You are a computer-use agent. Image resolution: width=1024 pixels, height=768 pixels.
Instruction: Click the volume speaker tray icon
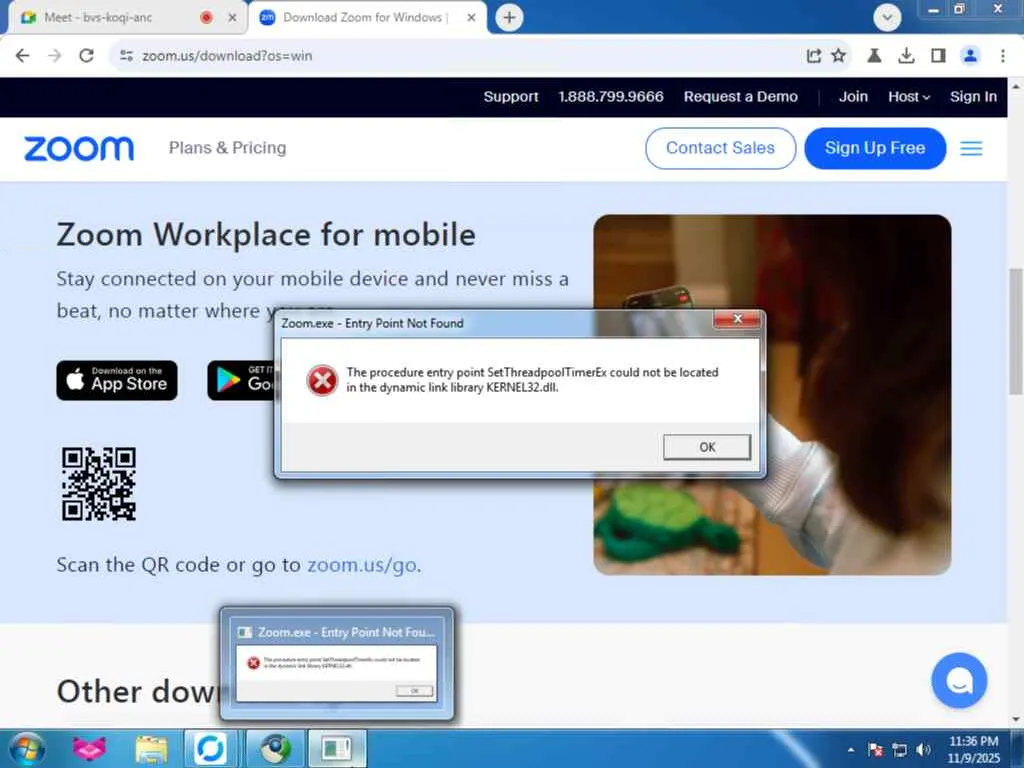click(x=923, y=750)
